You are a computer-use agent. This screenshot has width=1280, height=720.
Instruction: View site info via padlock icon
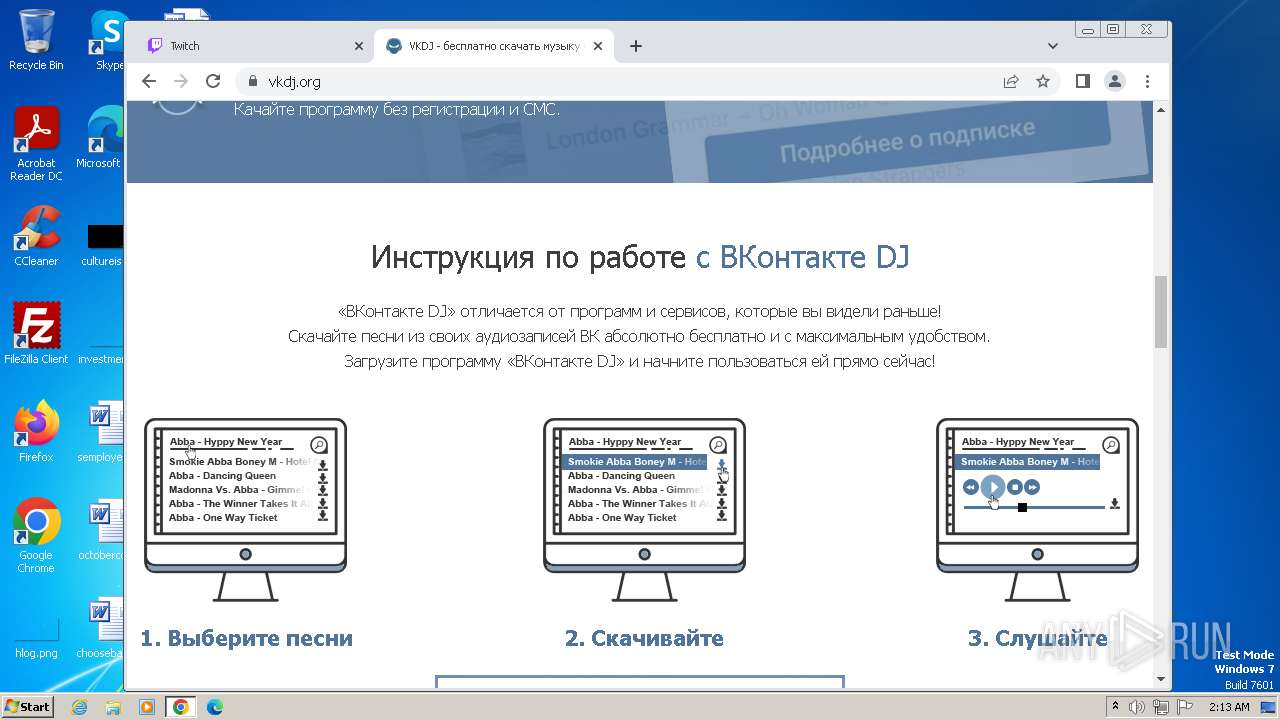[x=253, y=81]
